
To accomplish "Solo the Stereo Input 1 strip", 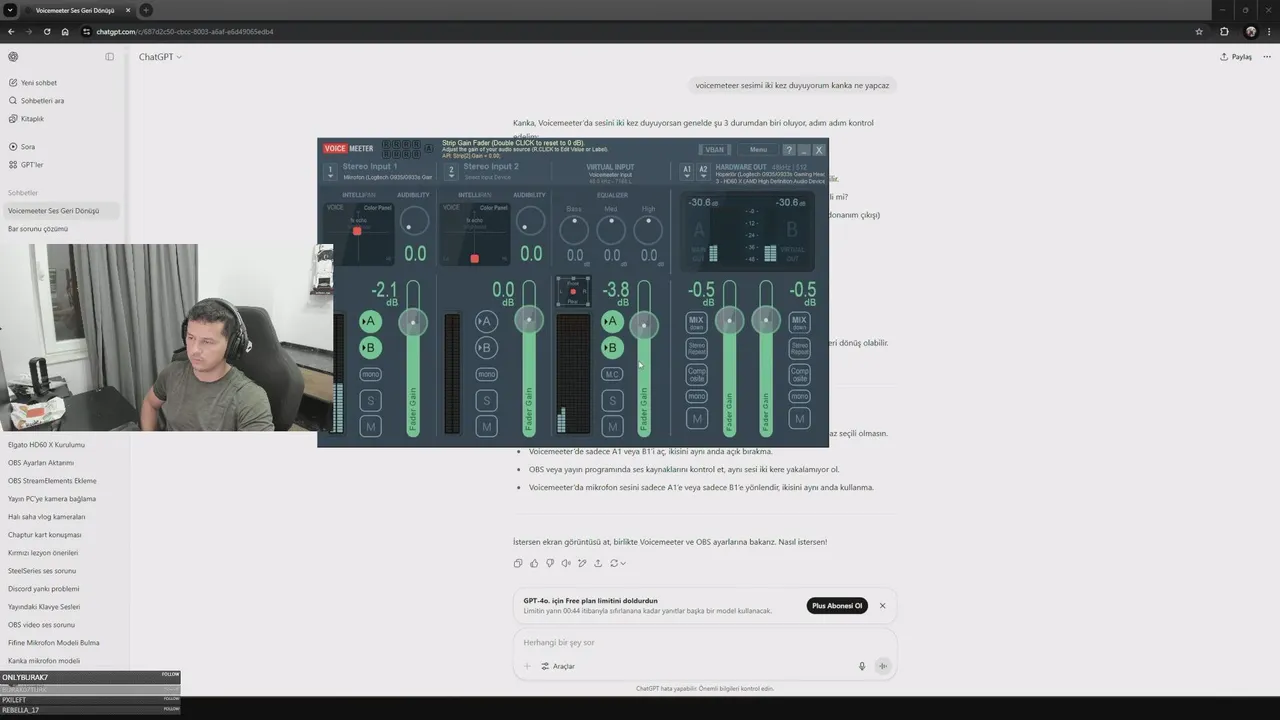I will 371,401.
